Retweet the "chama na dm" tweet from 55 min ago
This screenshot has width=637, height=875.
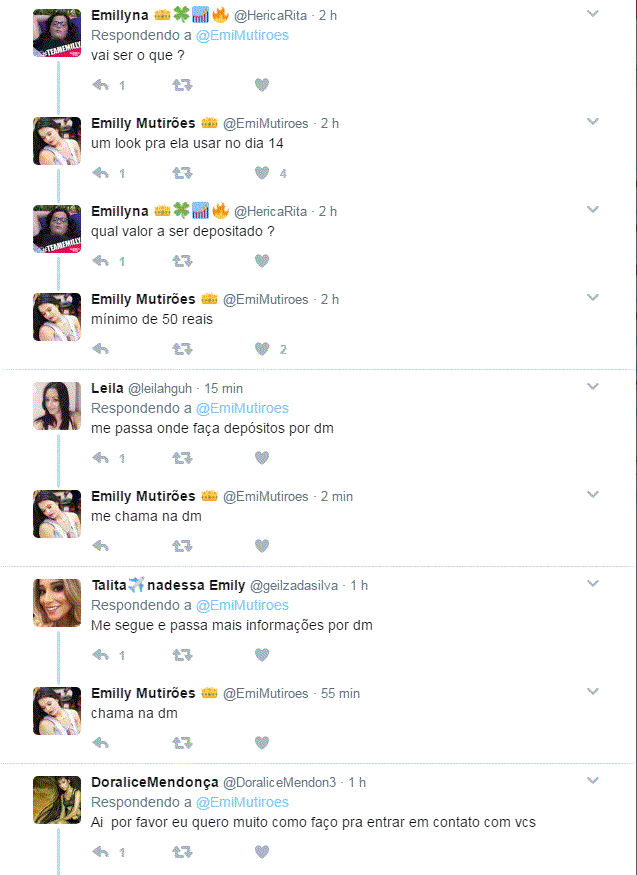pos(182,743)
